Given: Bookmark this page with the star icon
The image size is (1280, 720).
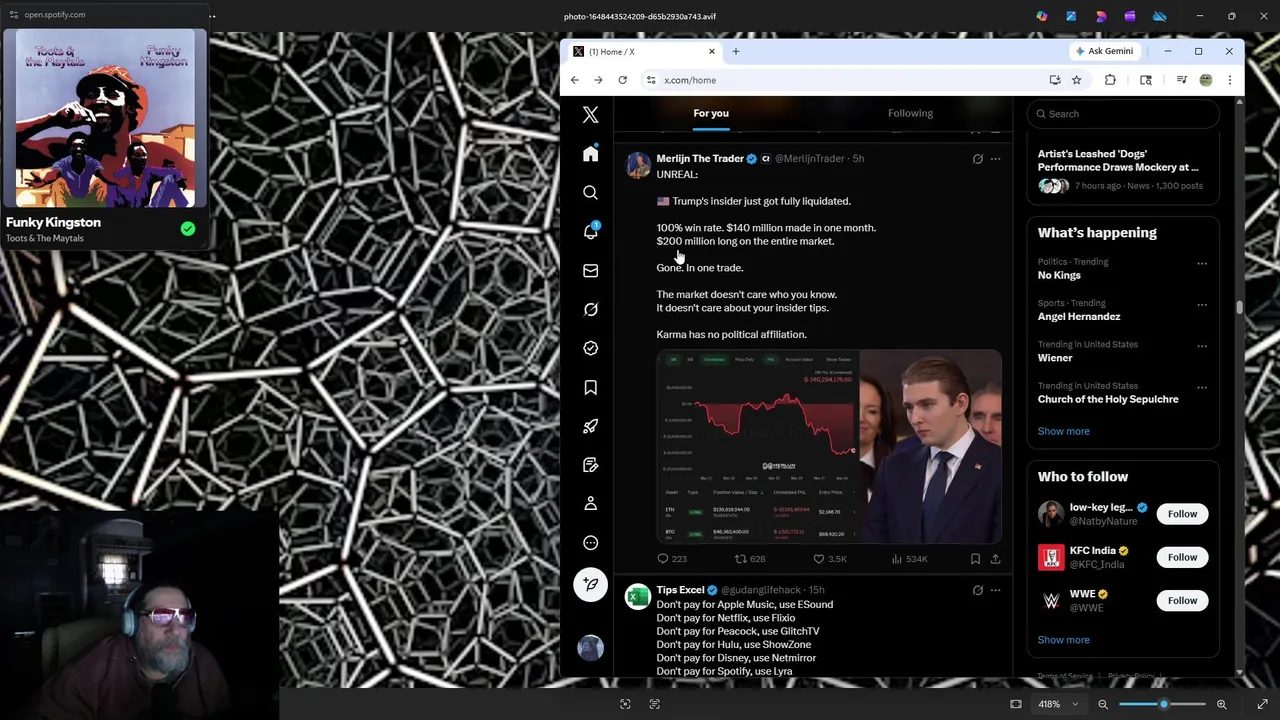Looking at the screenshot, I should tap(1076, 80).
